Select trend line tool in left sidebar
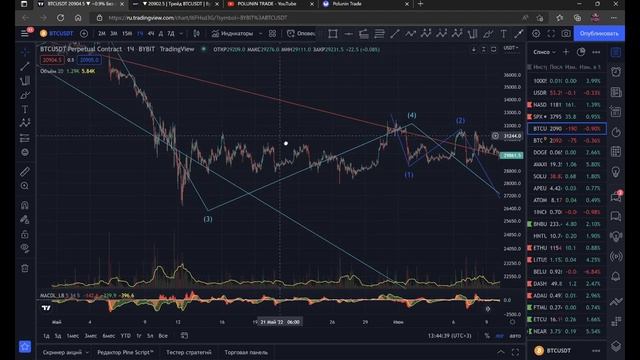Image resolution: width=640 pixels, height=360 pixels. [25, 66]
